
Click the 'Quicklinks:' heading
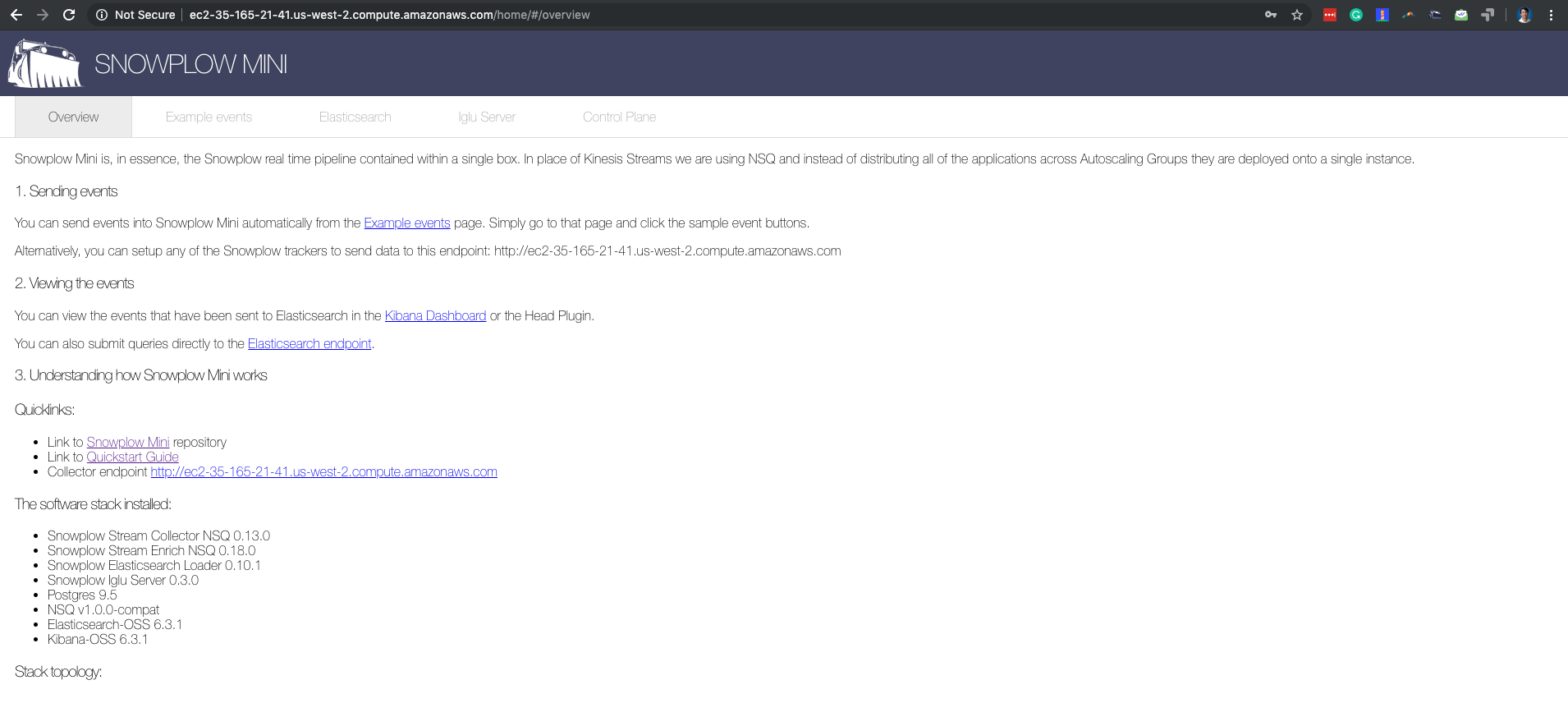click(44, 410)
